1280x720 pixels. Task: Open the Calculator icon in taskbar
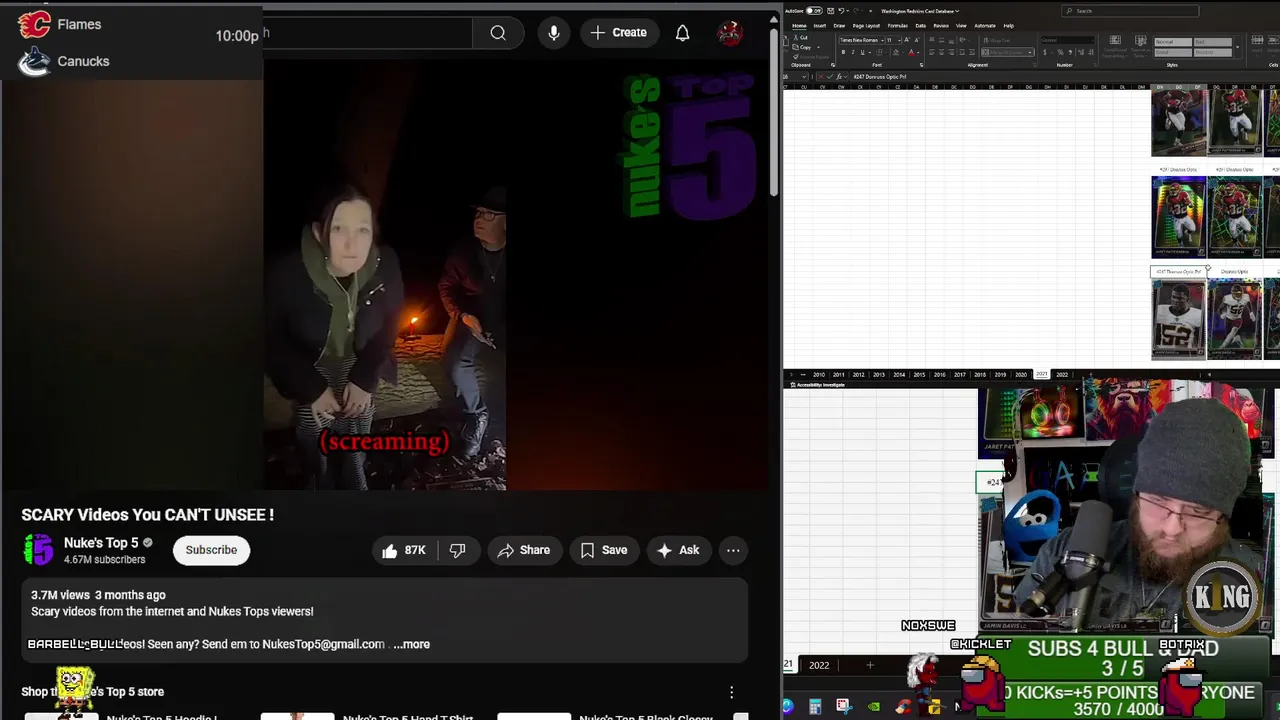815,707
